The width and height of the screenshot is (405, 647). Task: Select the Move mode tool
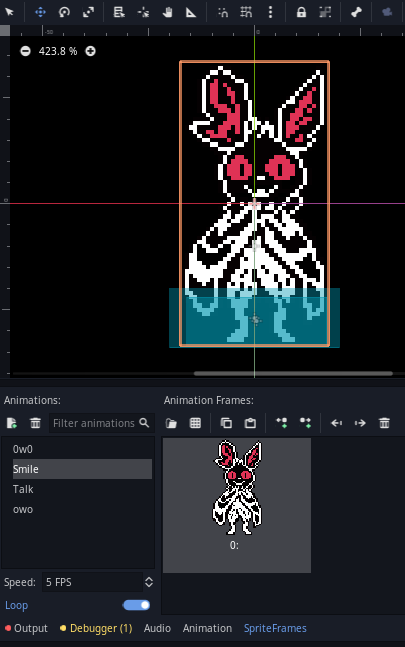click(40, 12)
